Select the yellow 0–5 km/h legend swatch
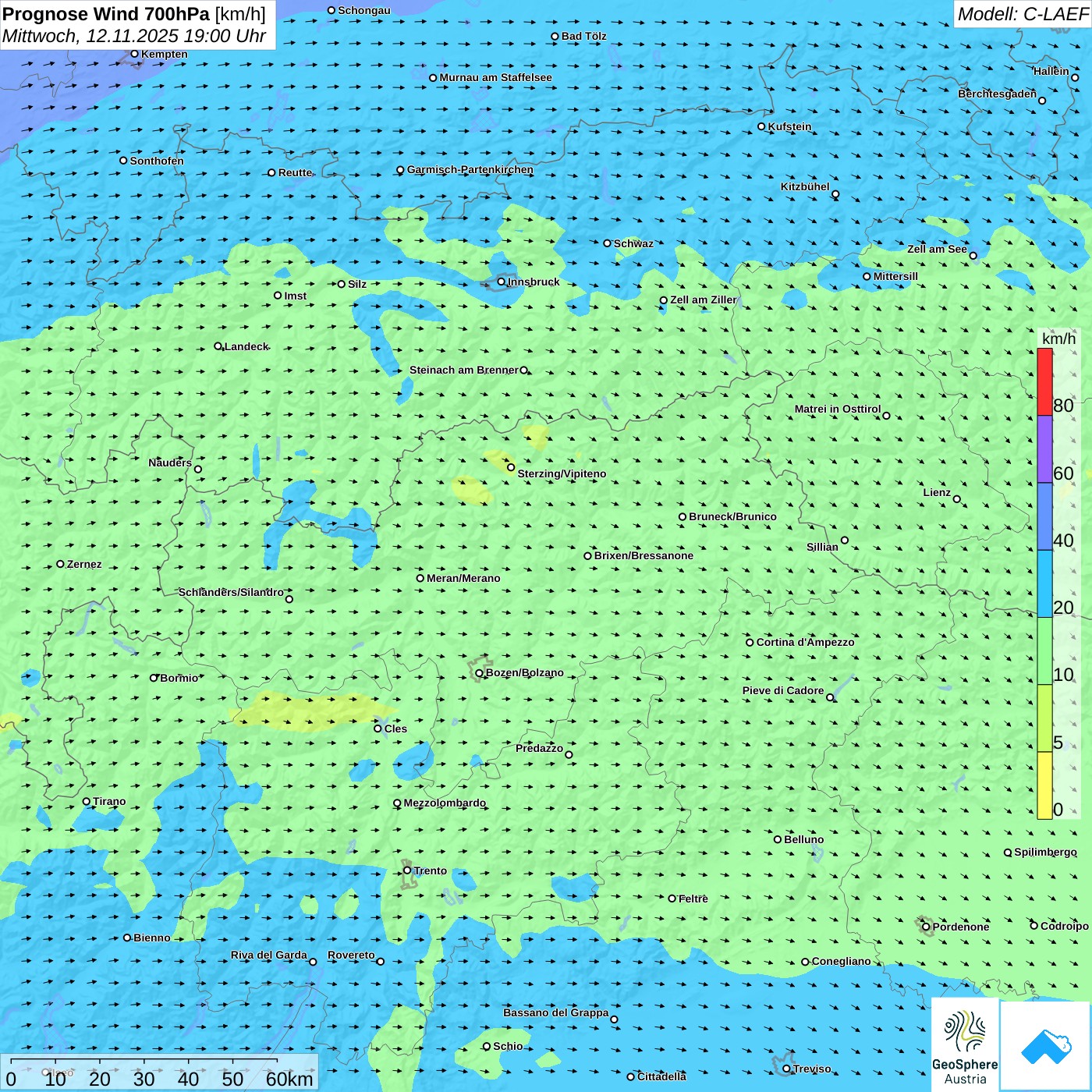The height and width of the screenshot is (1092, 1092). point(1044,785)
